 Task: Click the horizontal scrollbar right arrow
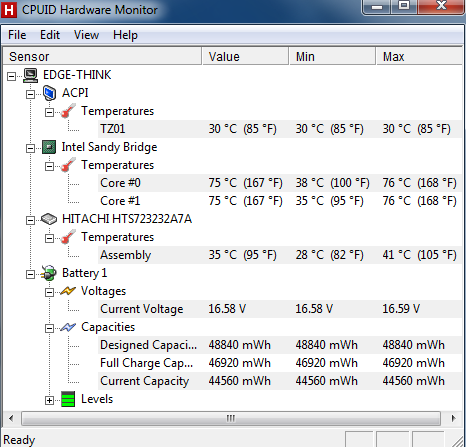(453, 418)
